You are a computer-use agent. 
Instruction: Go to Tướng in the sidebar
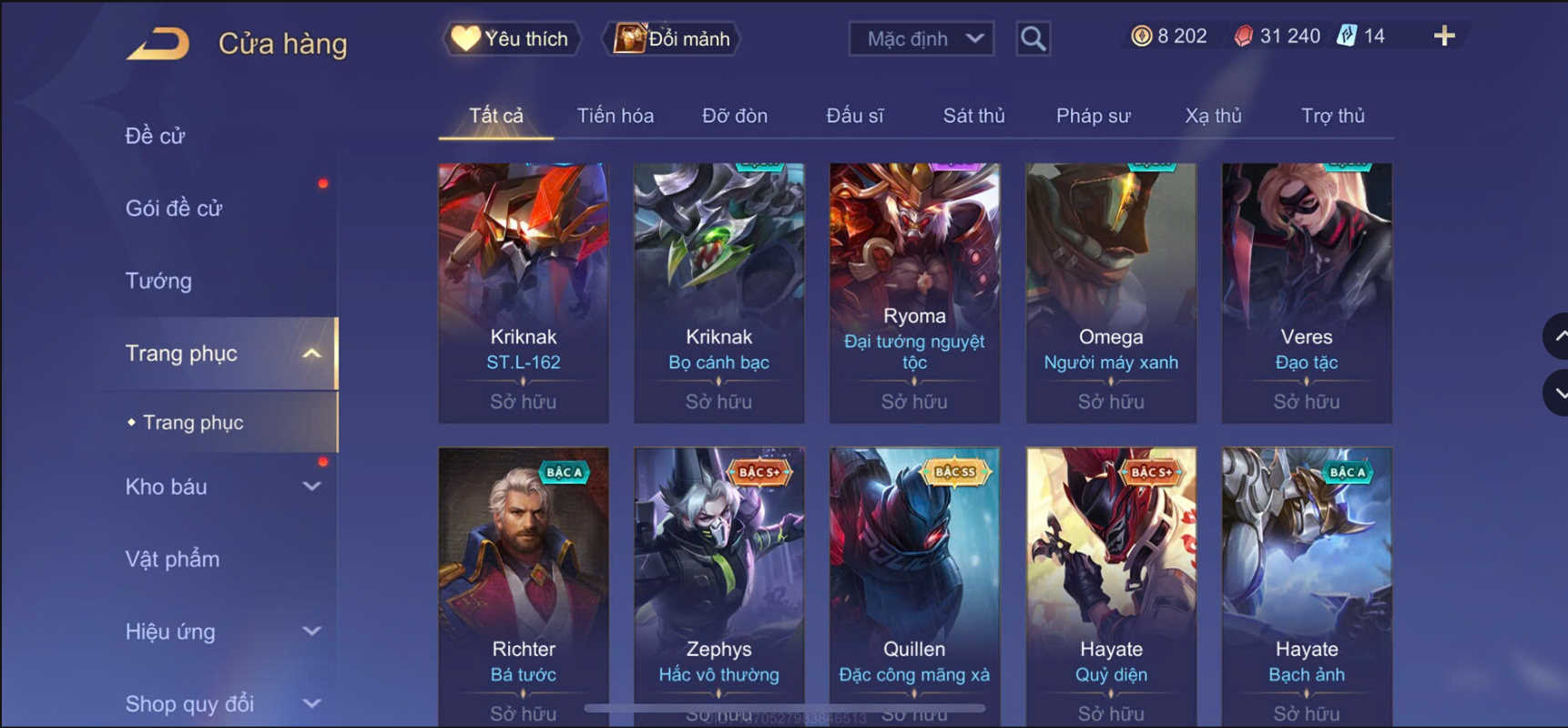click(158, 281)
